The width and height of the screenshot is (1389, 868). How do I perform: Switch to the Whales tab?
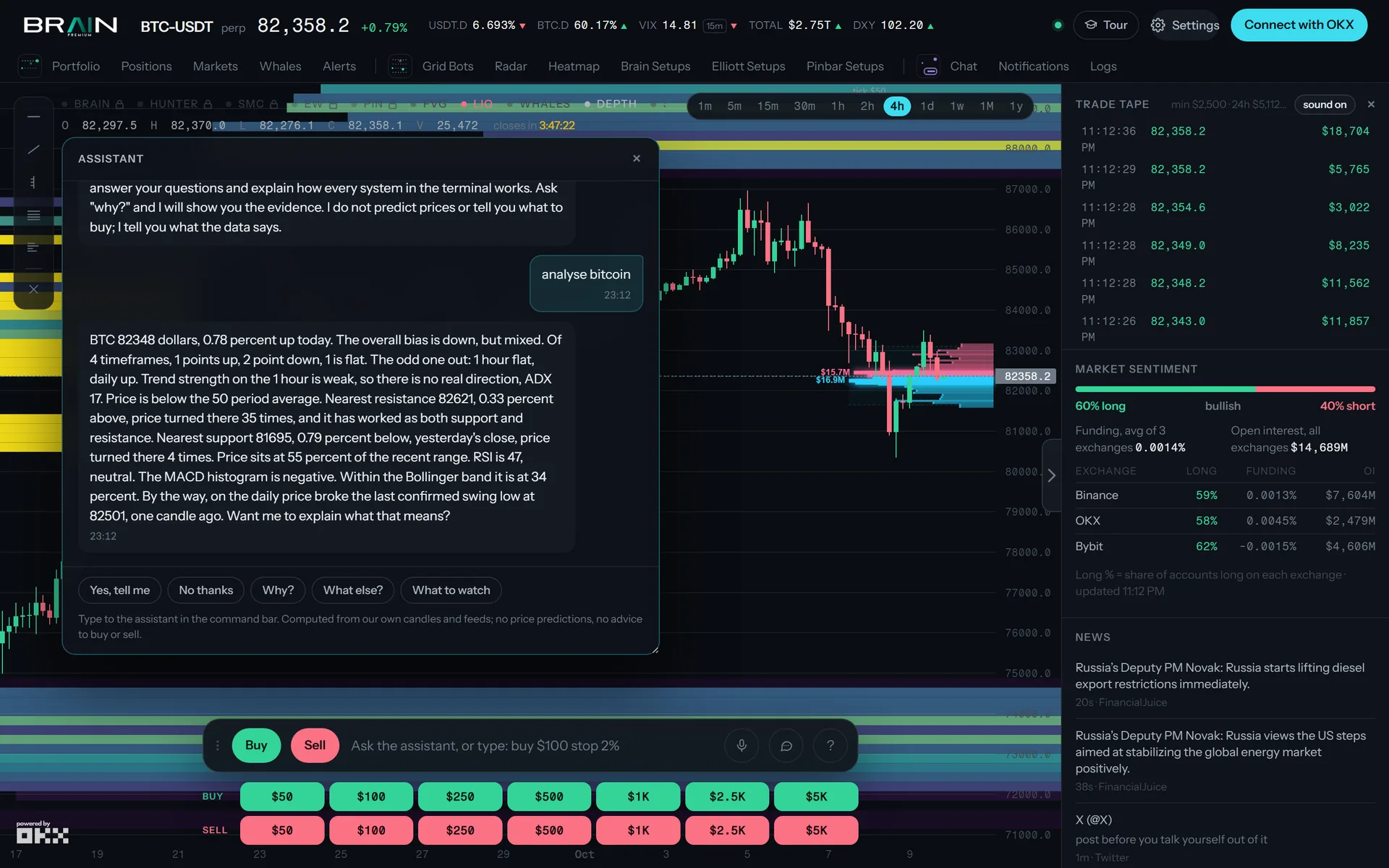coord(280,66)
